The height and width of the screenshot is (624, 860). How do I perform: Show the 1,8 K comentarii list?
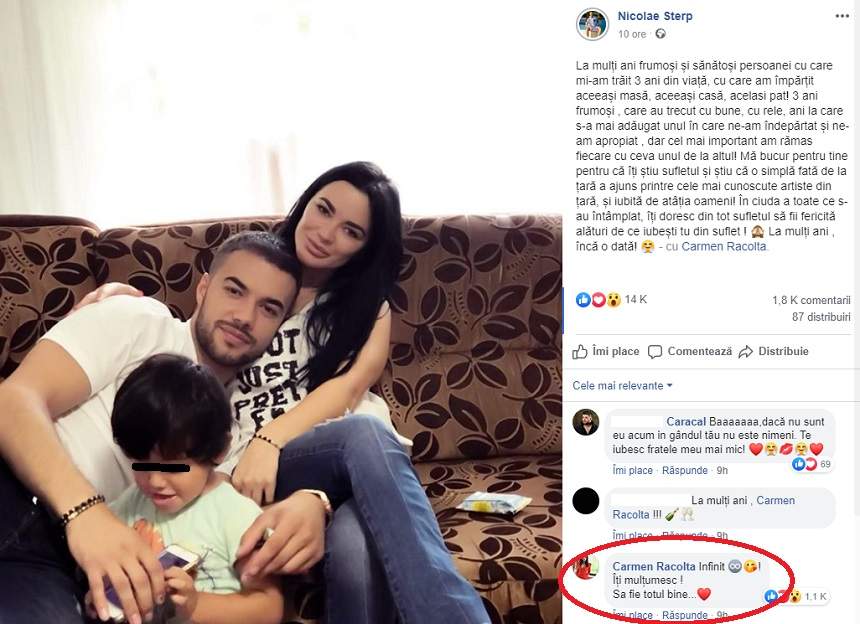click(811, 300)
